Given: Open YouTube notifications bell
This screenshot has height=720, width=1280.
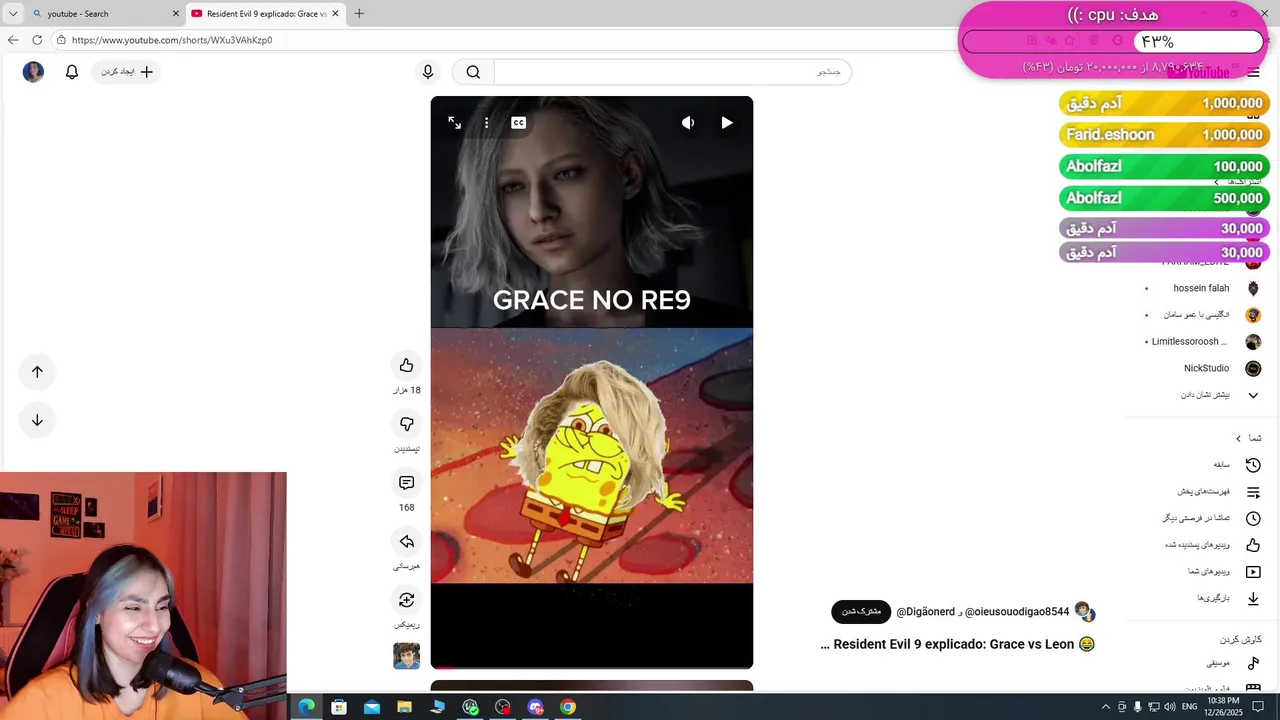Looking at the screenshot, I should tap(72, 72).
